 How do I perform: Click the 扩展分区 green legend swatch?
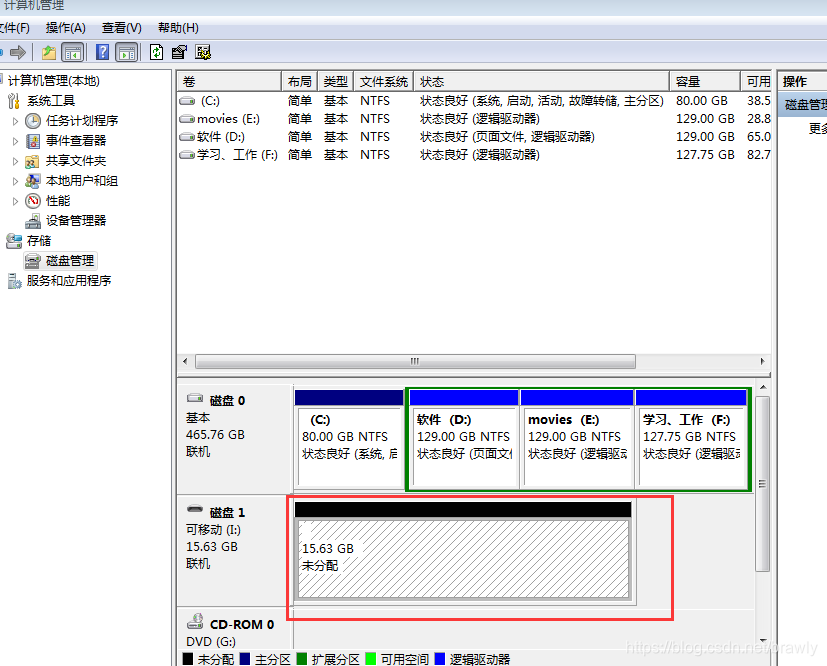pyautogui.click(x=302, y=659)
